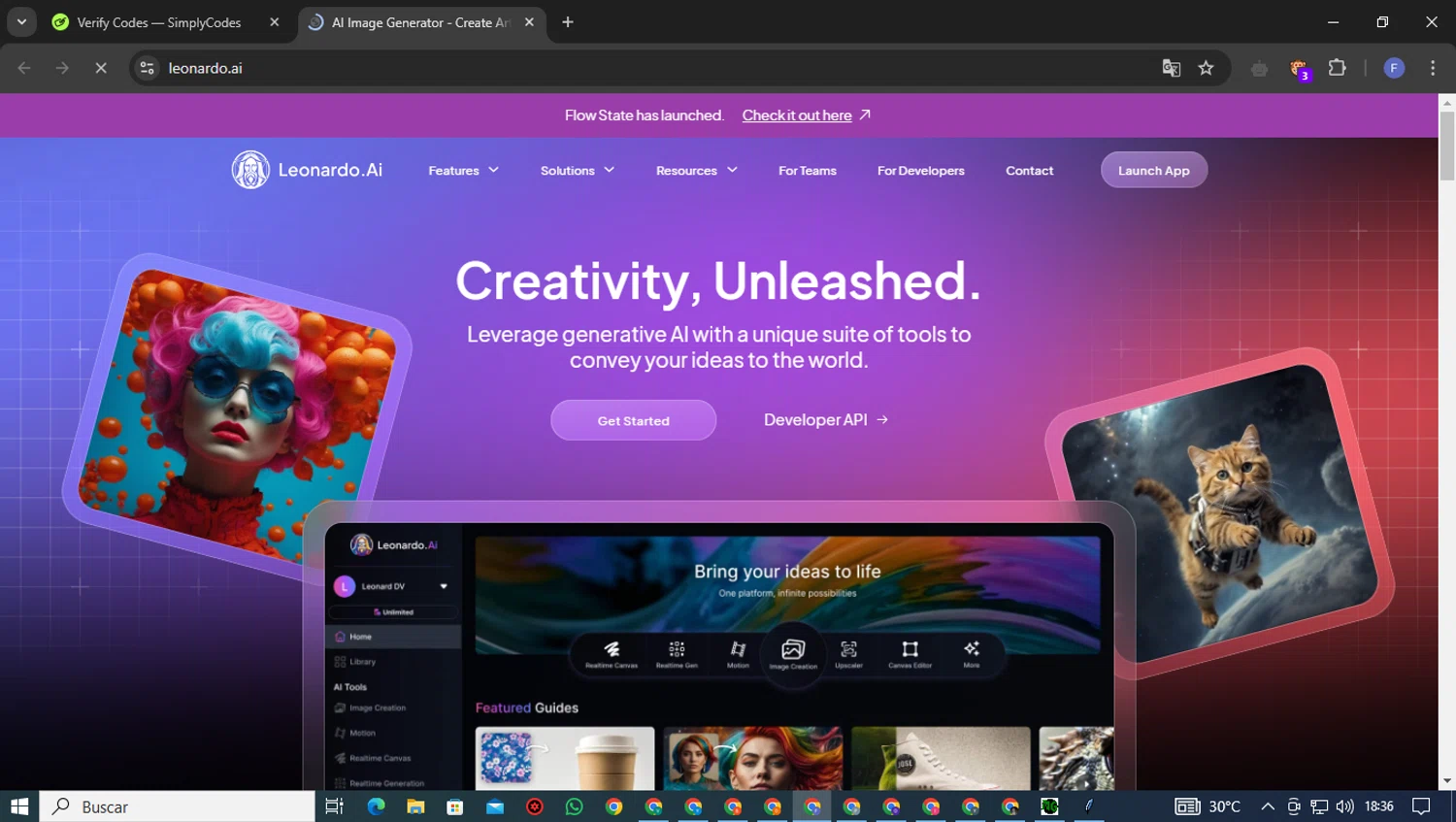Expand the Leonard DV account dropdown
The width and height of the screenshot is (1456, 822).
444,586
